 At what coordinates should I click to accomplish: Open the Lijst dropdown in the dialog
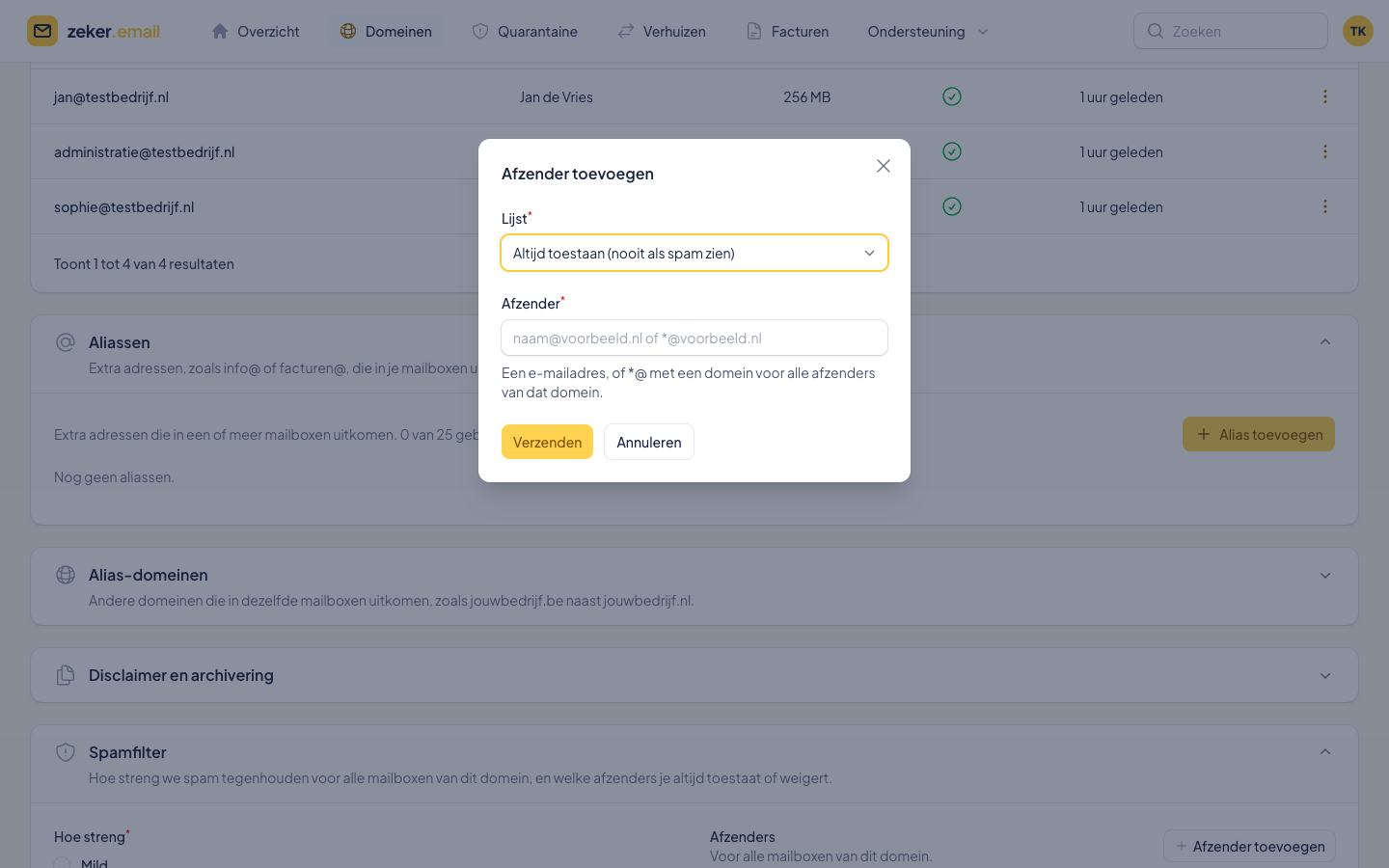(x=694, y=253)
